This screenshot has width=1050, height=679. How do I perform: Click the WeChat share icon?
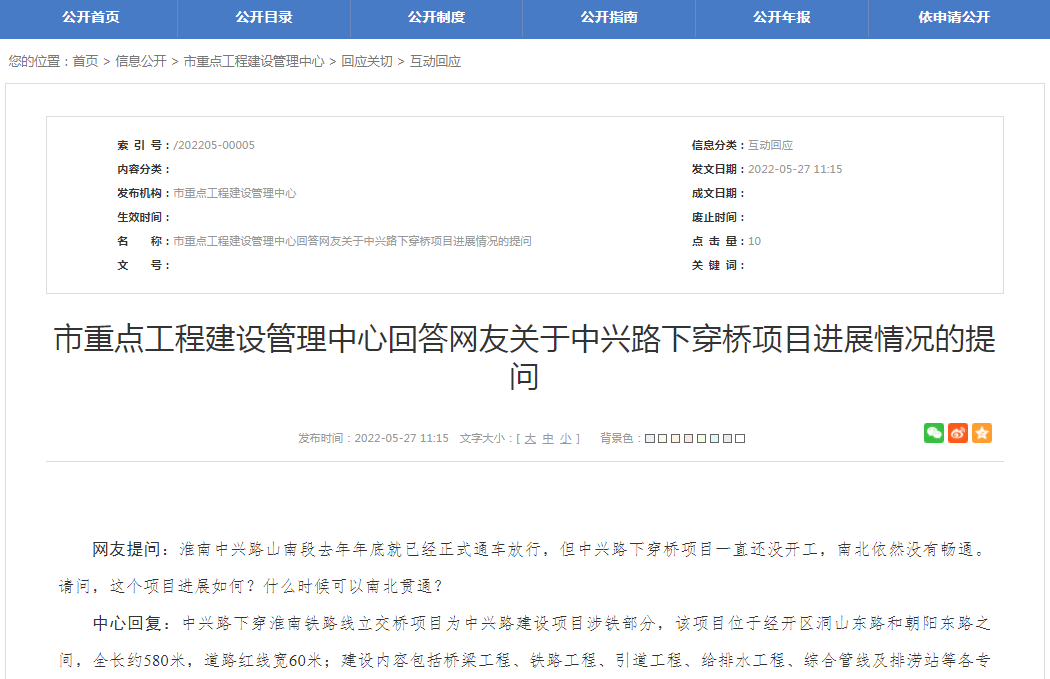(x=933, y=432)
